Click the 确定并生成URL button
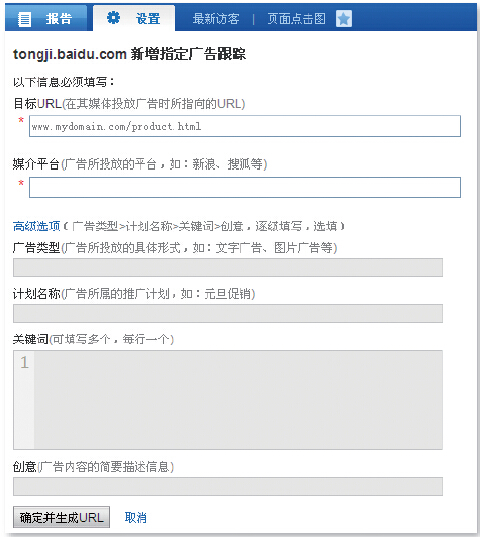This screenshot has width=480, height=537. pyautogui.click(x=62, y=517)
